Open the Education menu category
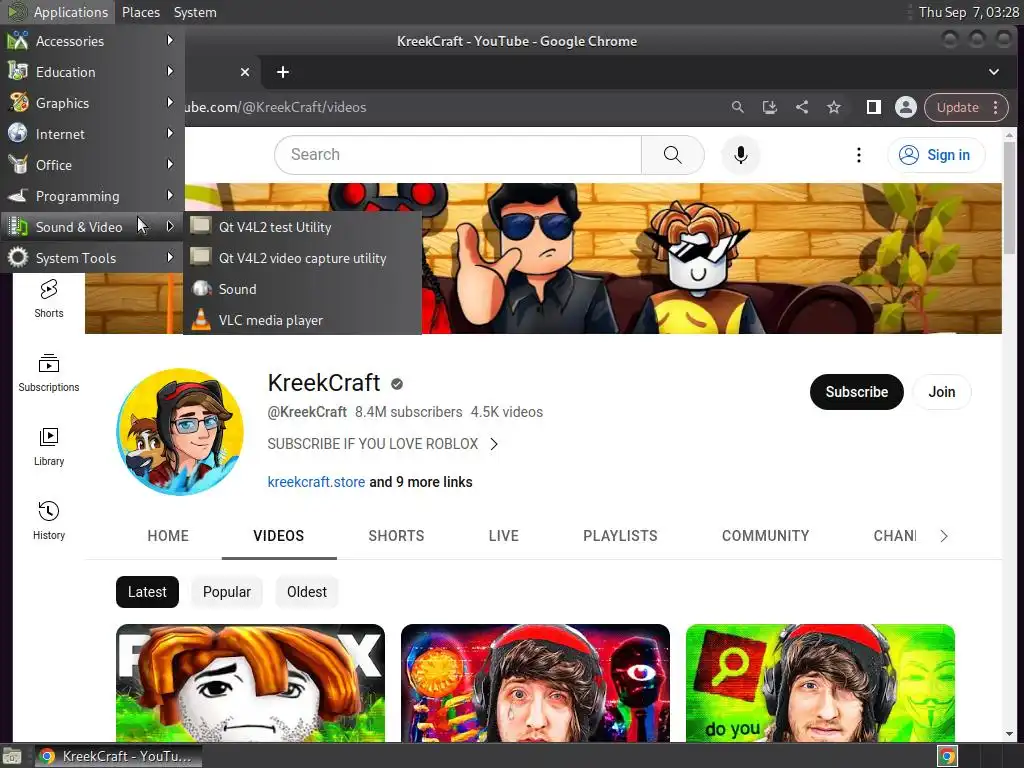 pos(92,72)
